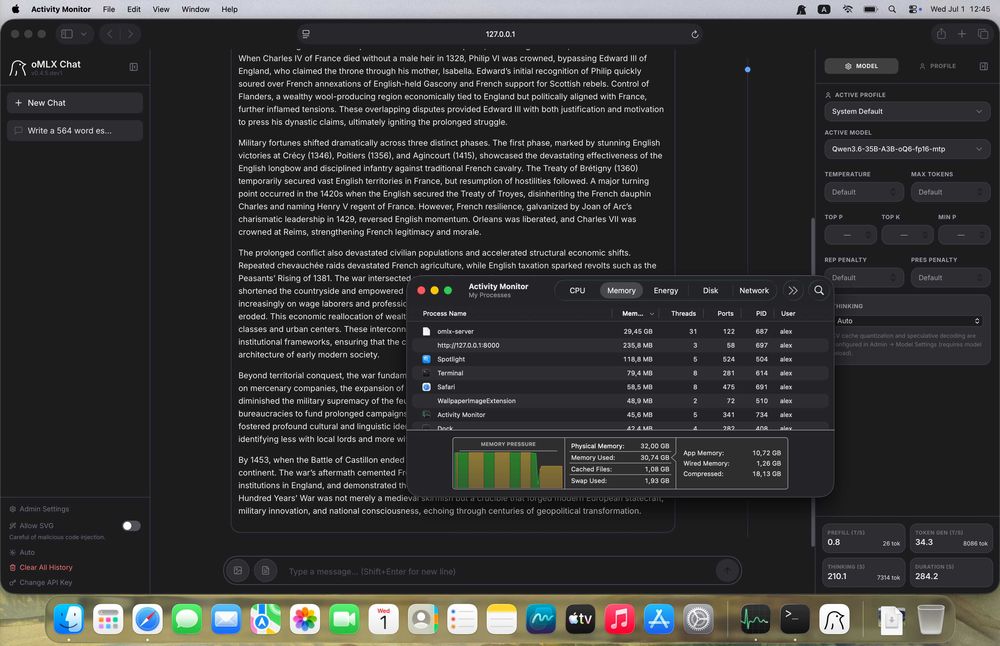Go forward in Safari history
This screenshot has height=646, width=1000.
click(x=130, y=34)
